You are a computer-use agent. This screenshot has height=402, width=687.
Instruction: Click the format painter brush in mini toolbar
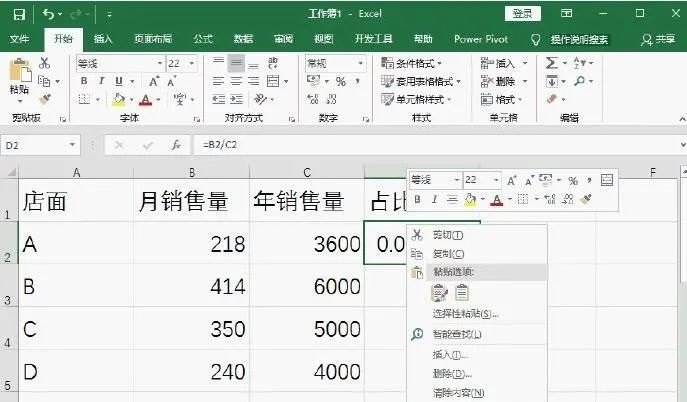tap(586, 199)
